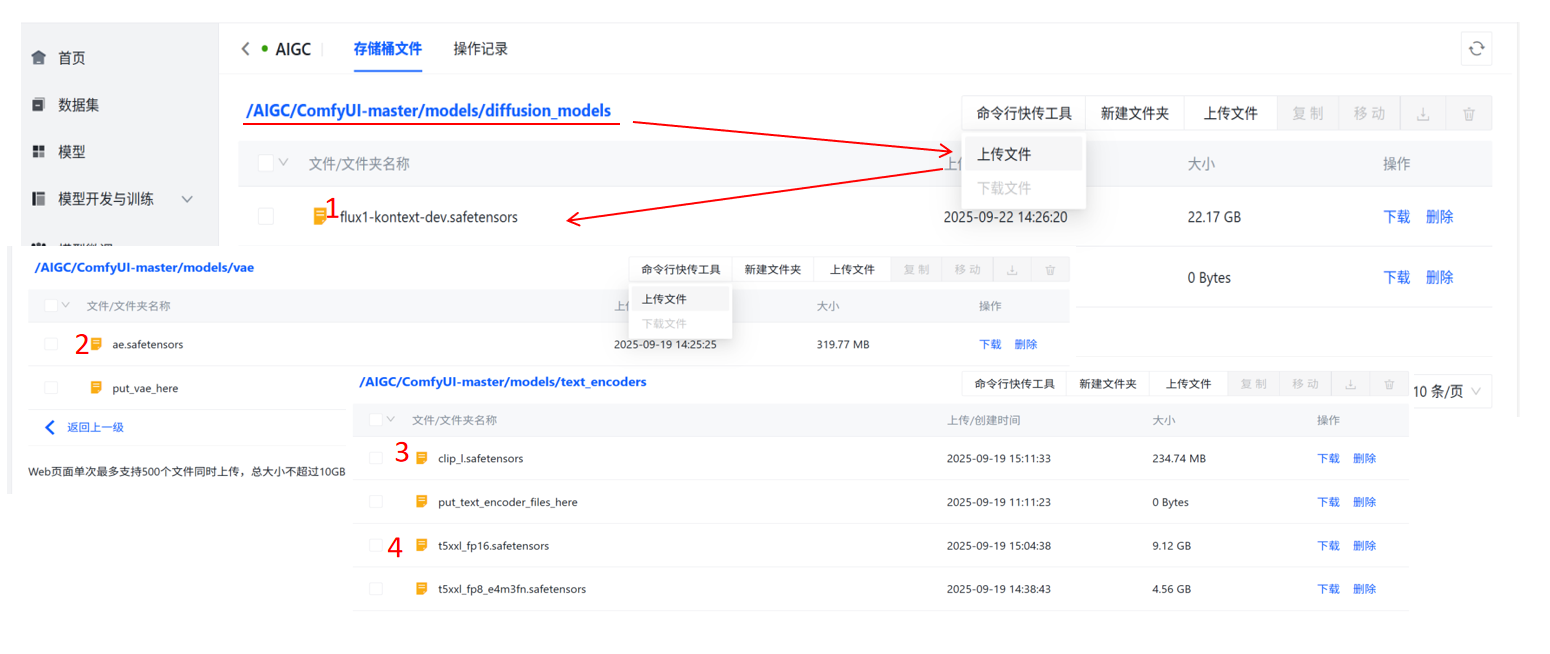Image resolution: width=1550 pixels, height=654 pixels.
Task: Click download icon in vae panel toolbar
Action: (1012, 270)
